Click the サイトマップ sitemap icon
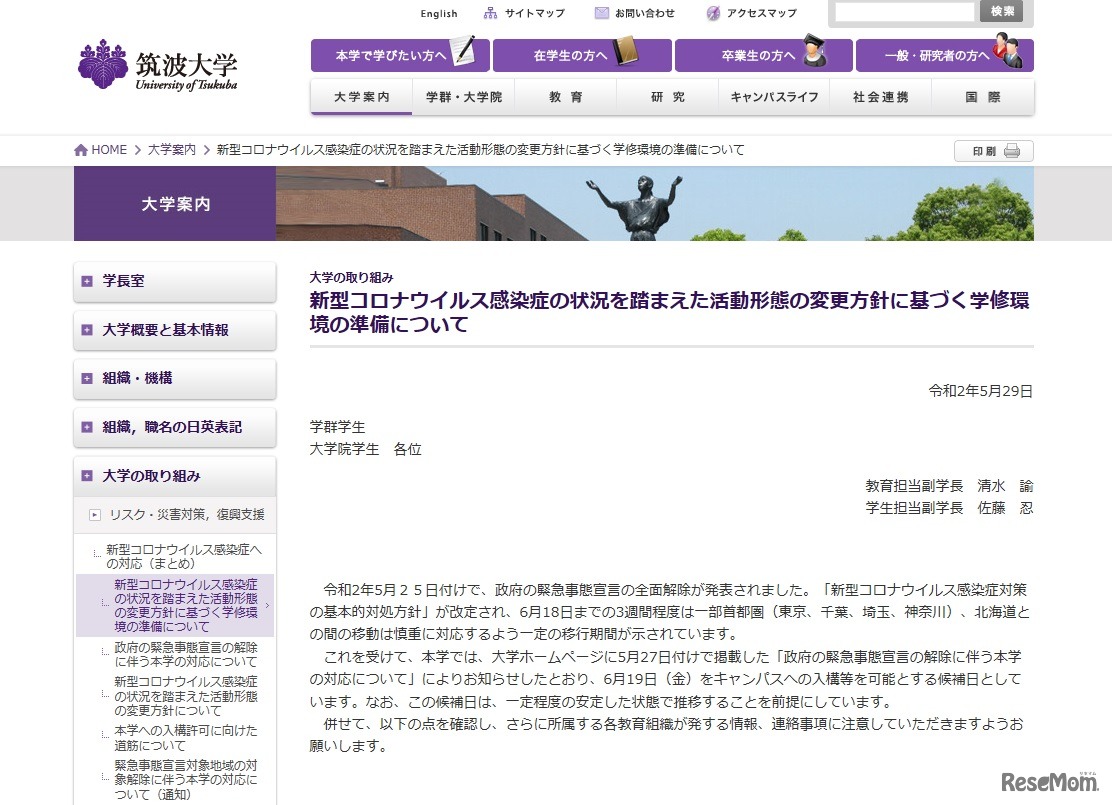 490,13
